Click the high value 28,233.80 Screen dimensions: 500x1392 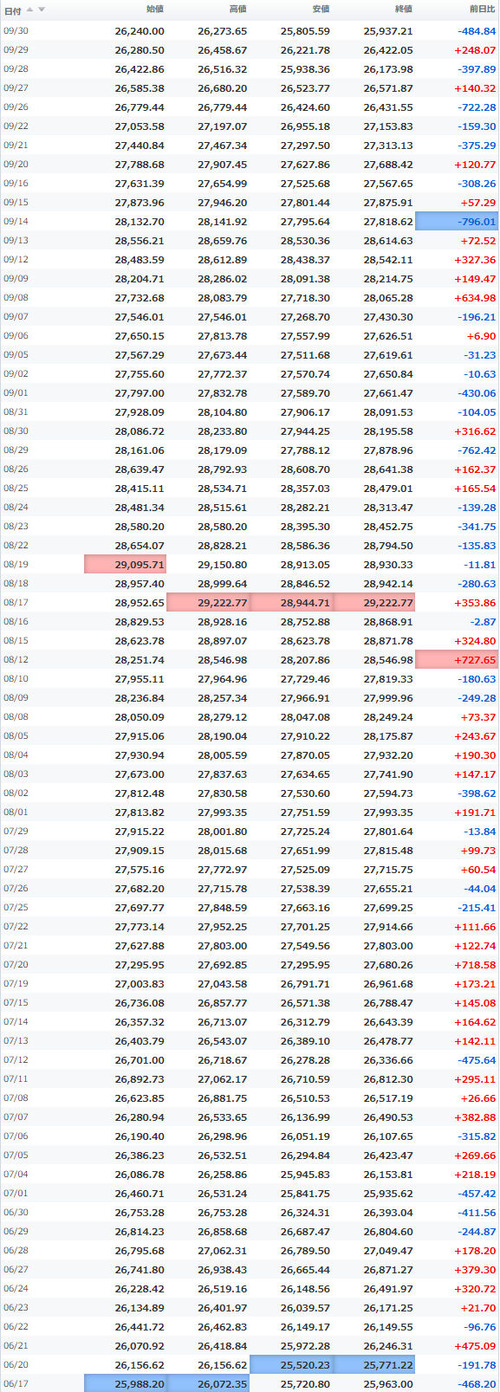click(222, 430)
